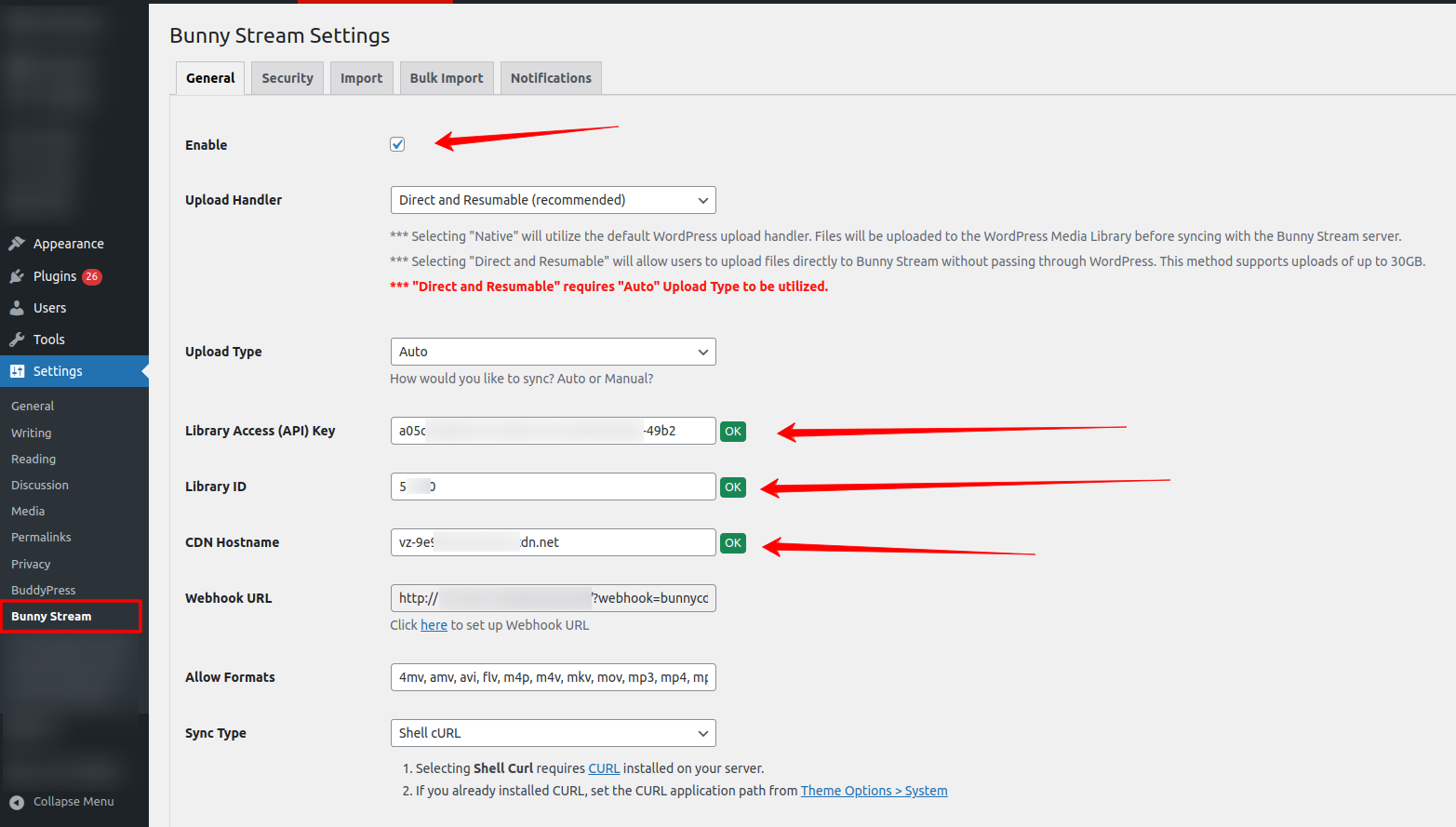Click the Appearance paintbrush icon
Image resolution: width=1456 pixels, height=827 pixels.
click(x=17, y=244)
